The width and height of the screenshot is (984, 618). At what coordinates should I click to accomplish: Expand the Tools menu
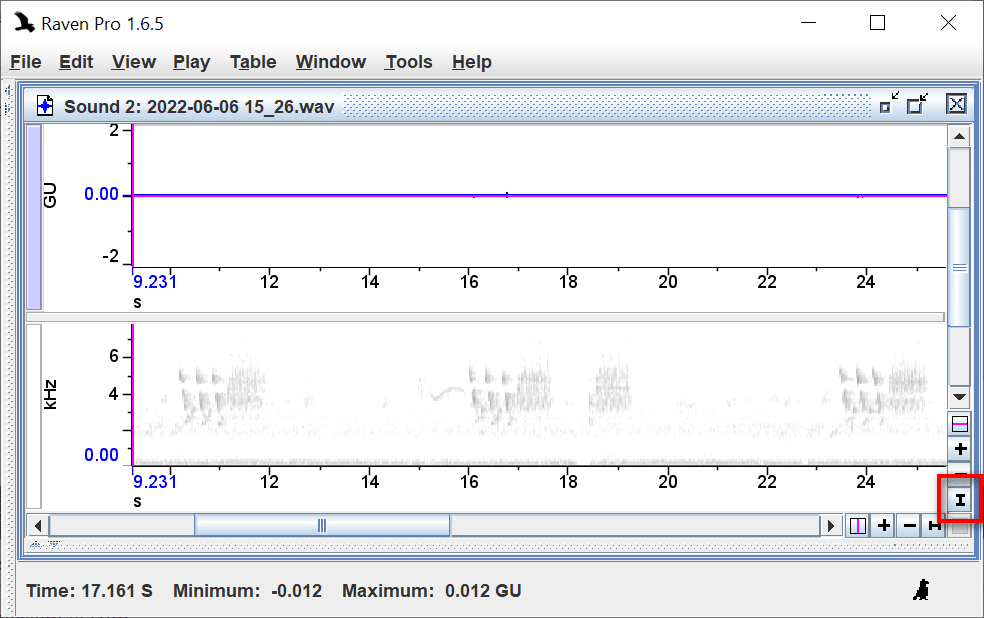click(x=408, y=62)
